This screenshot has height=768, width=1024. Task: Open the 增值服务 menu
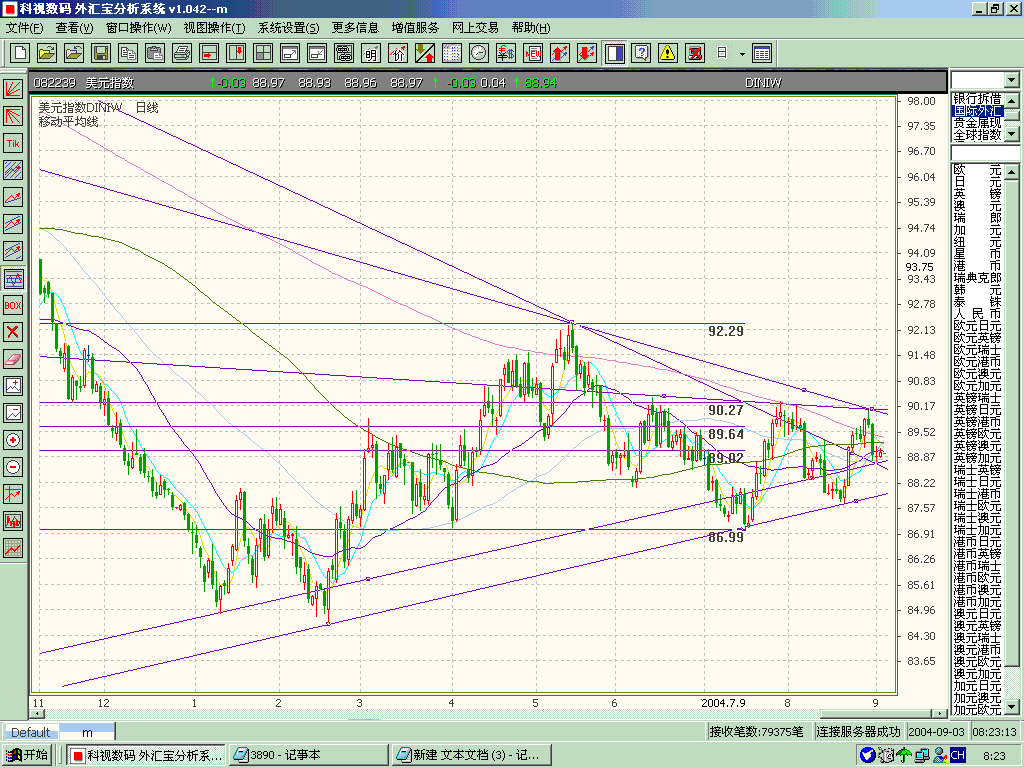415,27
